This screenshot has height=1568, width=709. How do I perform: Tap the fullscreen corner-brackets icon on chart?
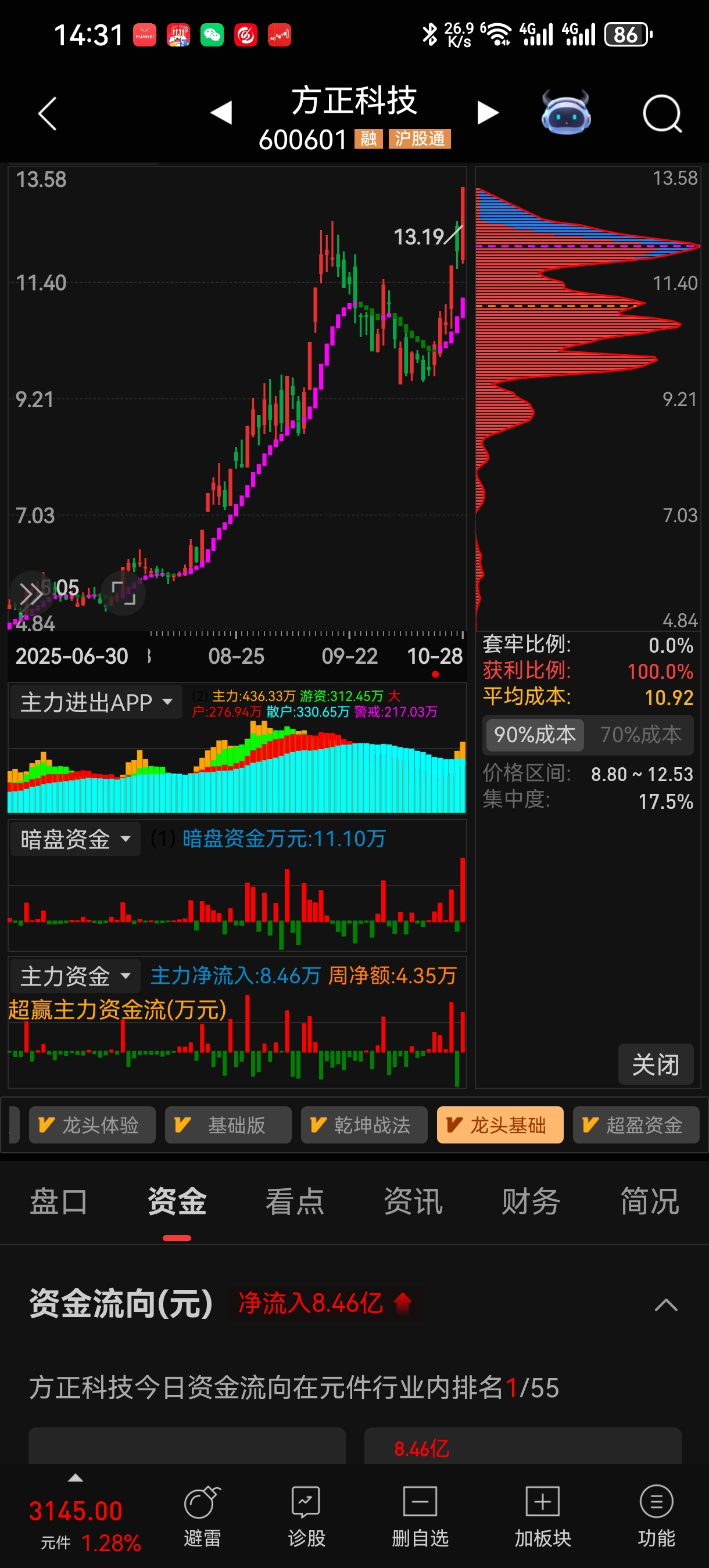click(x=124, y=592)
